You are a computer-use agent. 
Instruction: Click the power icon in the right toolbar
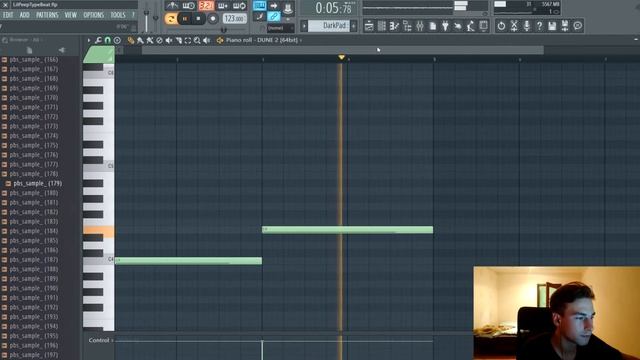coord(501,26)
